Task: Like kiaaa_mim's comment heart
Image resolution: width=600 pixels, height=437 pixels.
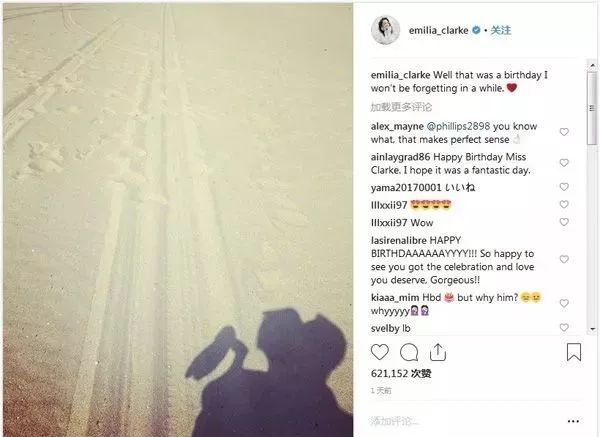Action: 564,303
